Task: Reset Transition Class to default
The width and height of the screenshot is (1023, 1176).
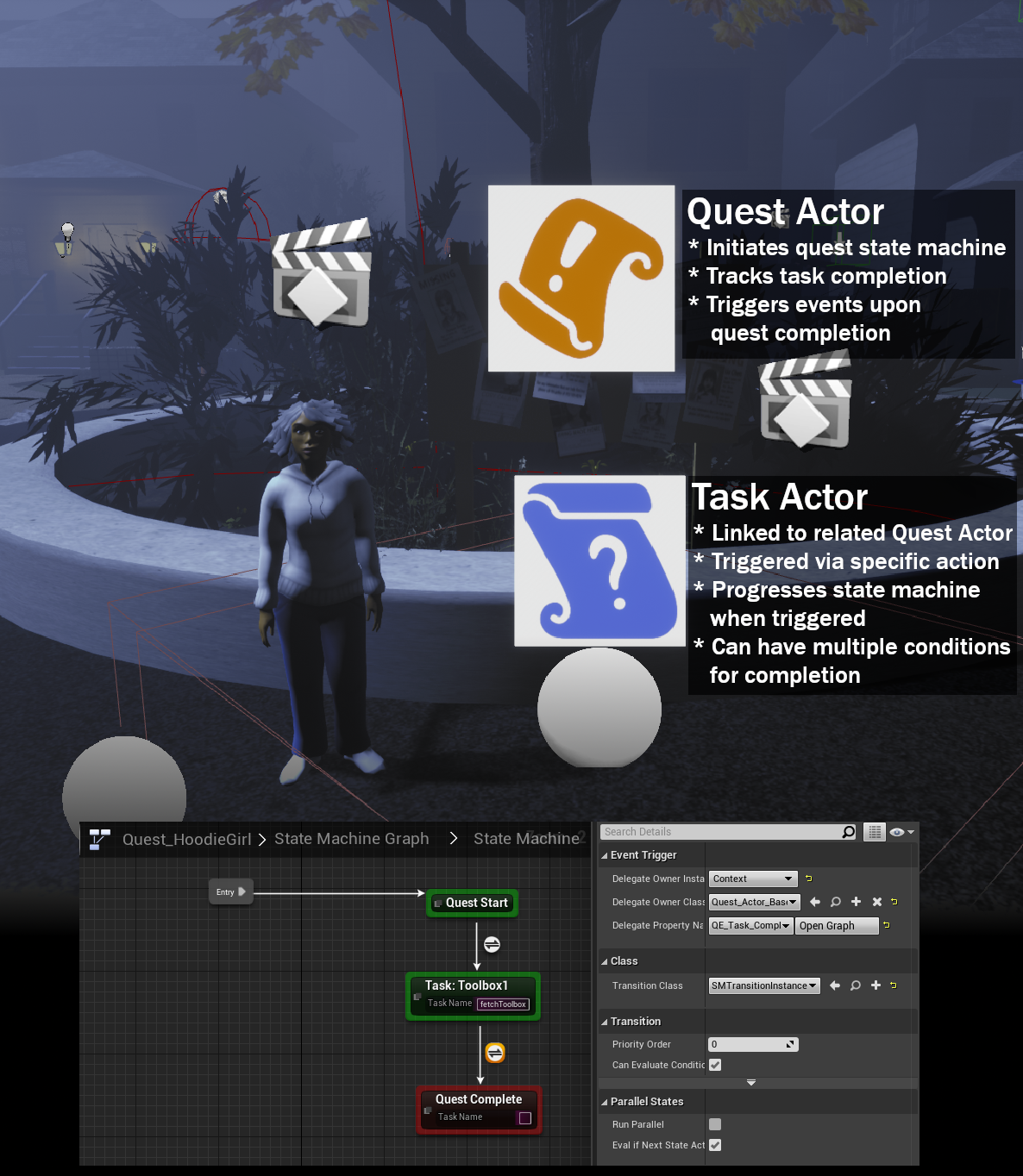Action: 893,985
